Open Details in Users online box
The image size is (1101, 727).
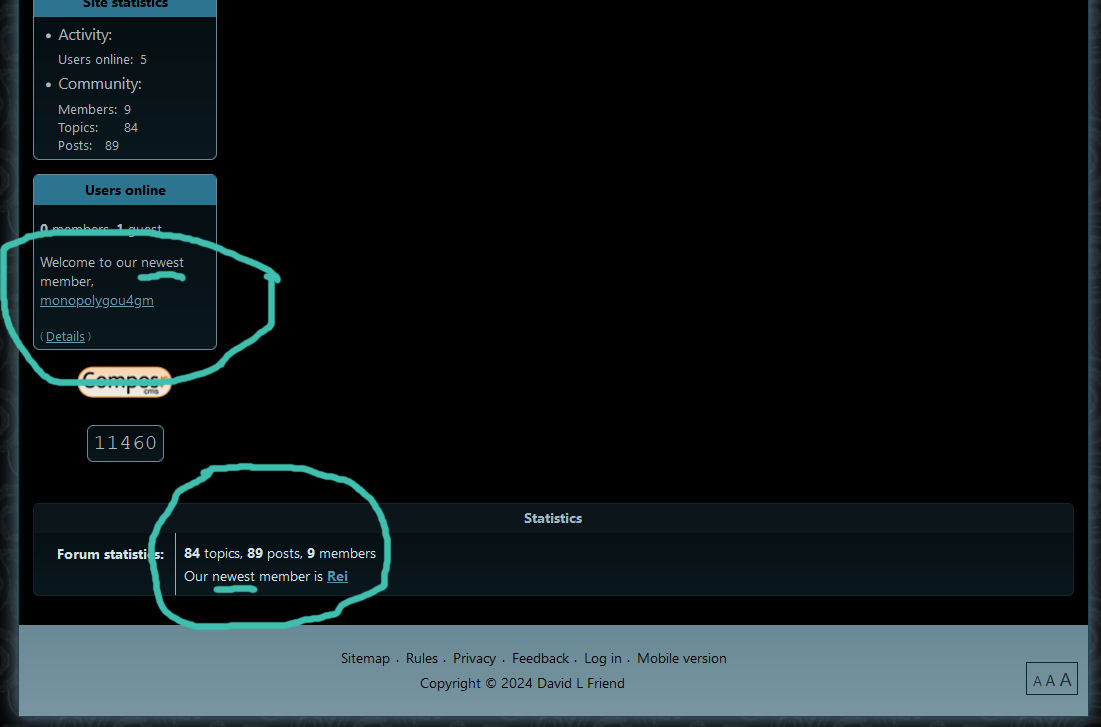click(65, 337)
